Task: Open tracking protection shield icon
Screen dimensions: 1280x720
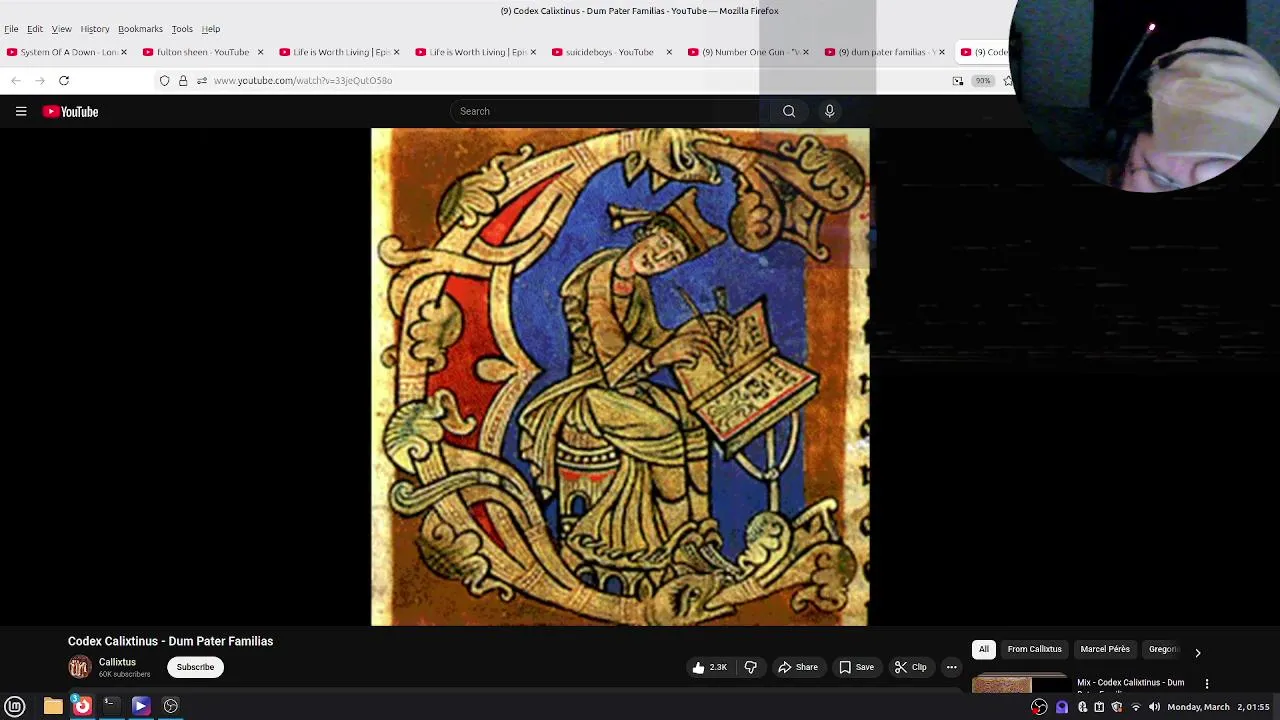Action: 165,80
